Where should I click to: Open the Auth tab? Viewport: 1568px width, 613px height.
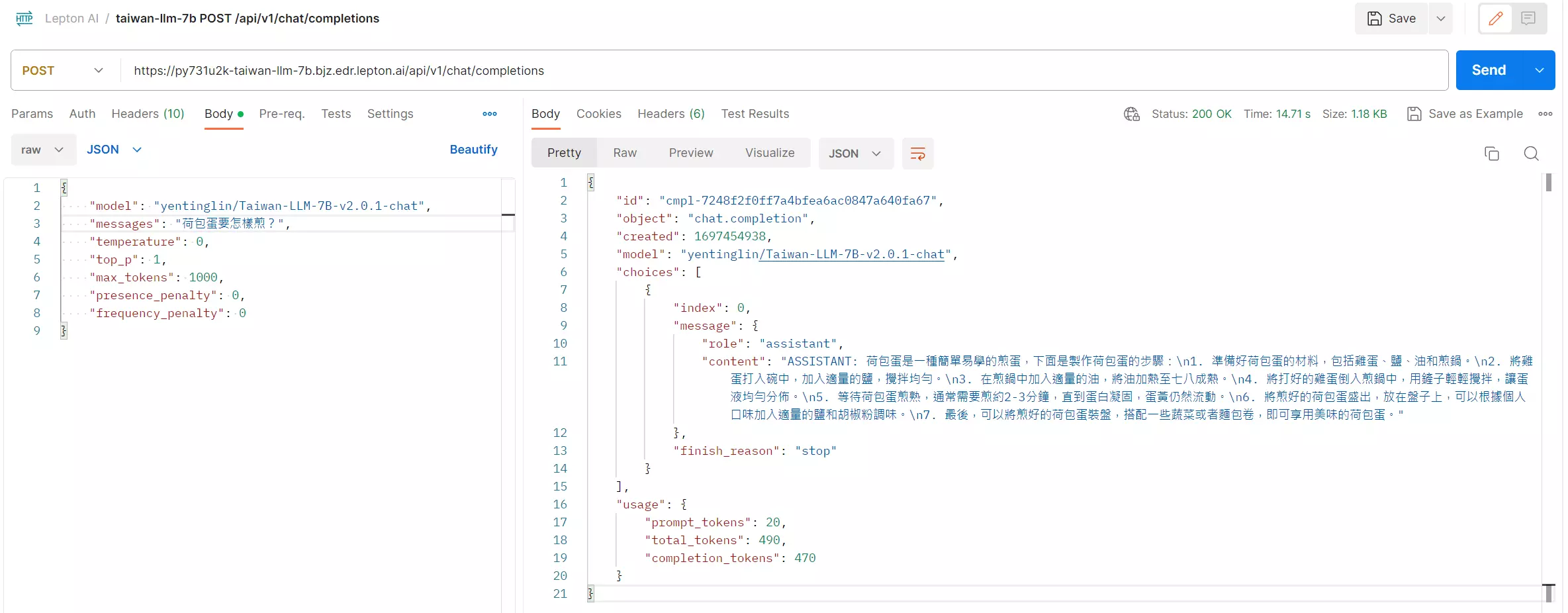click(82, 114)
